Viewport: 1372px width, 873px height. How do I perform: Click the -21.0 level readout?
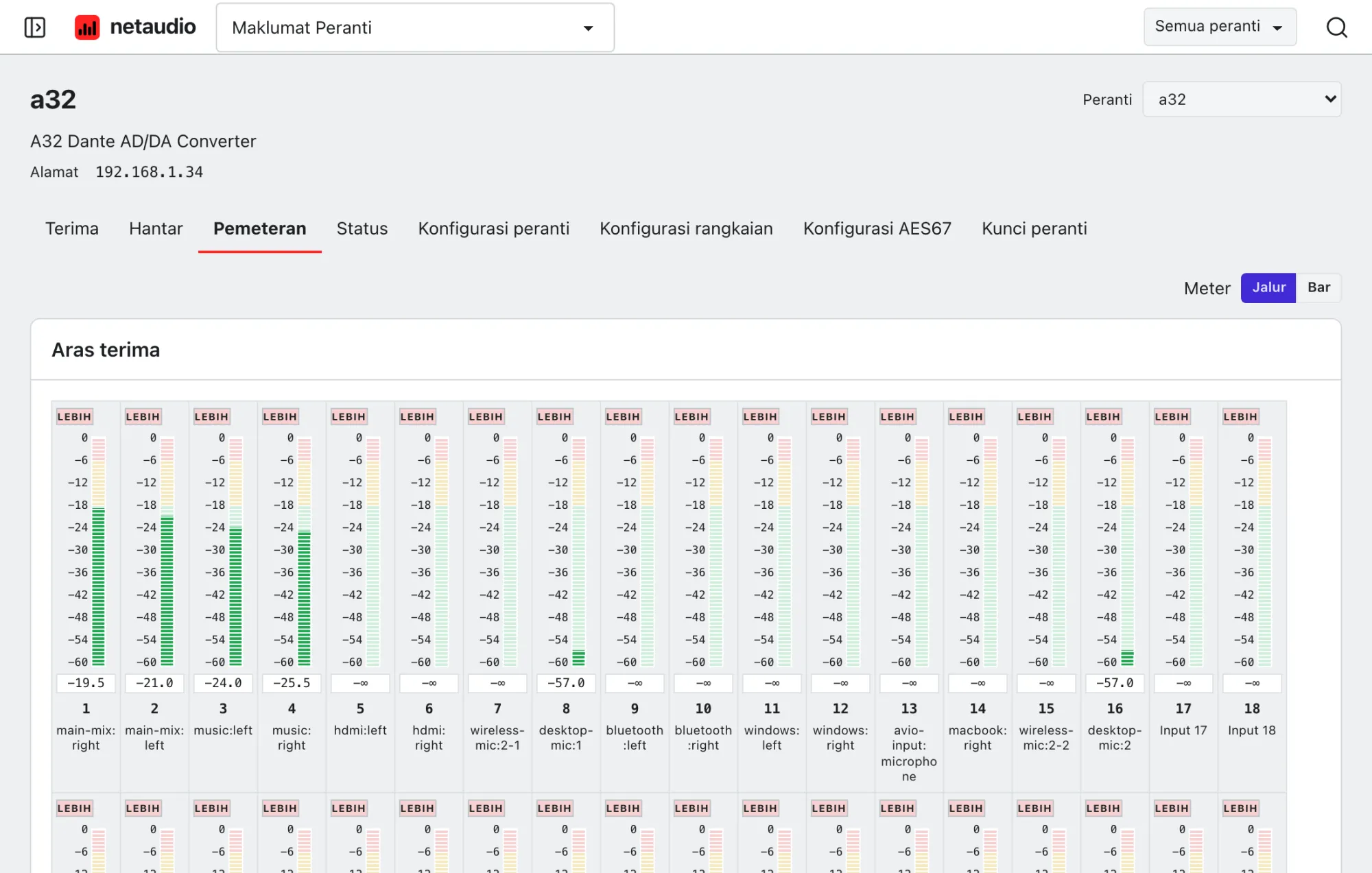154,683
